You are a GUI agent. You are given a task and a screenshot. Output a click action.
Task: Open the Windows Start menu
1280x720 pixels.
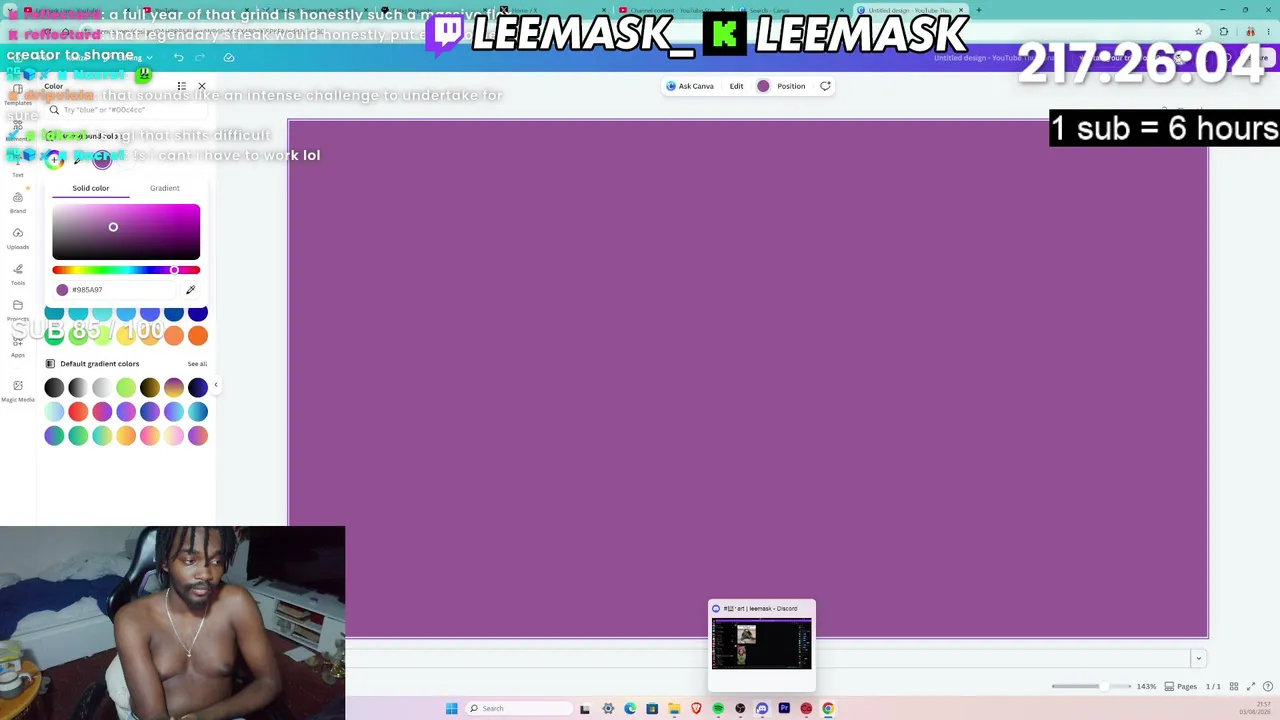452,709
